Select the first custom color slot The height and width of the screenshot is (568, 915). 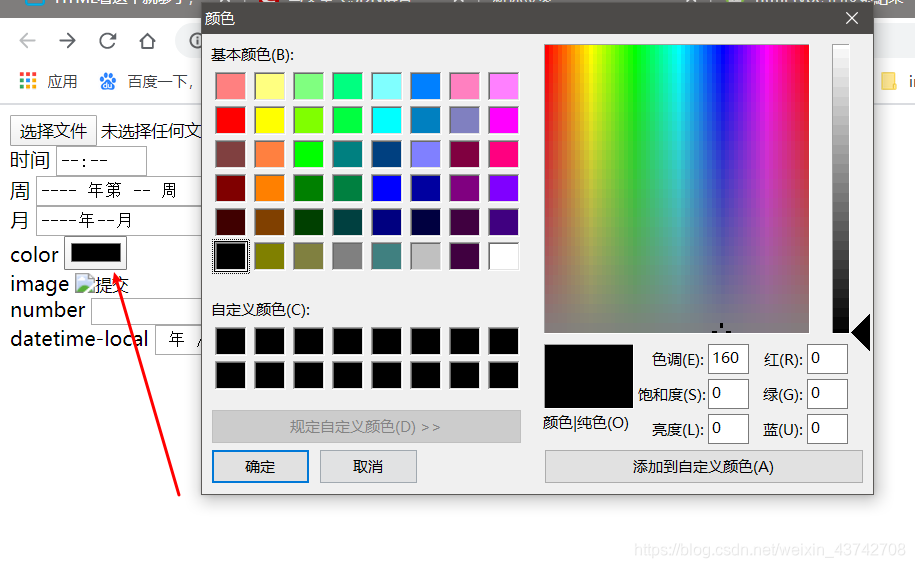(x=231, y=341)
